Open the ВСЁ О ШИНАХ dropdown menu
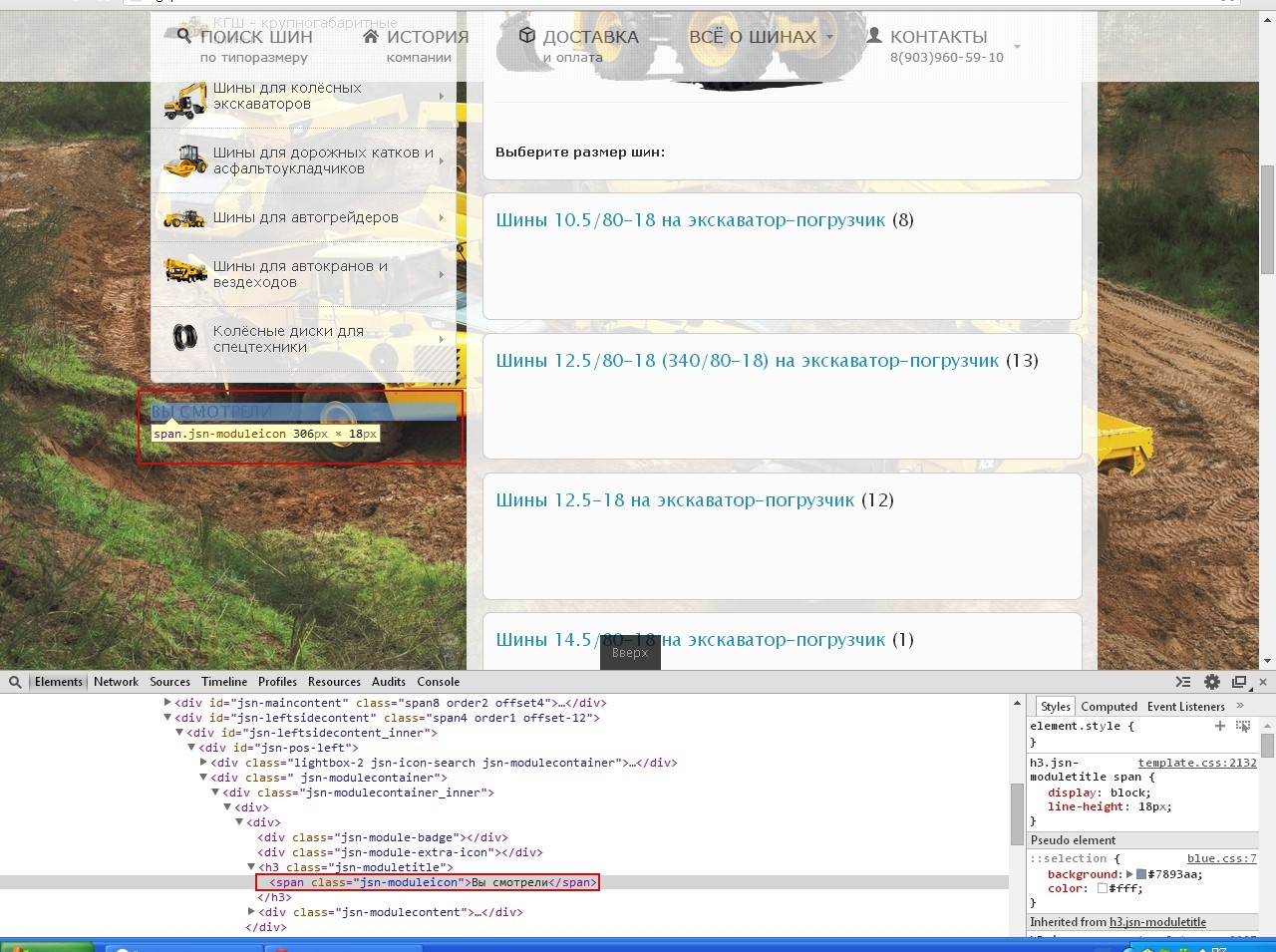Screen dimensions: 1276x952 point(762,37)
